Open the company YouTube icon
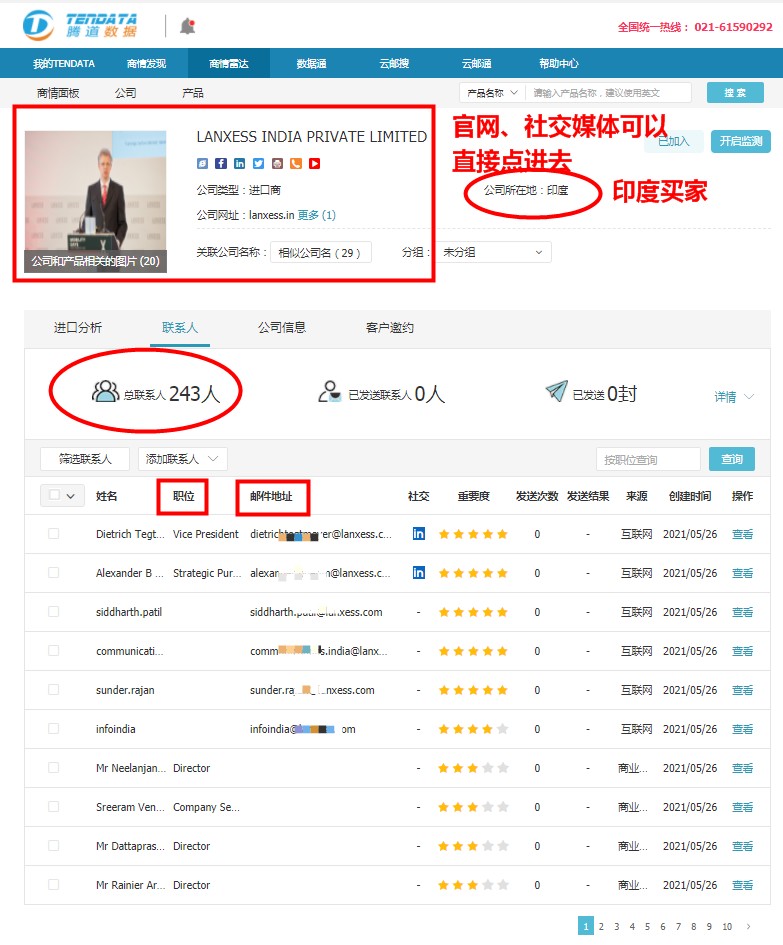This screenshot has width=783, height=945. point(315,163)
